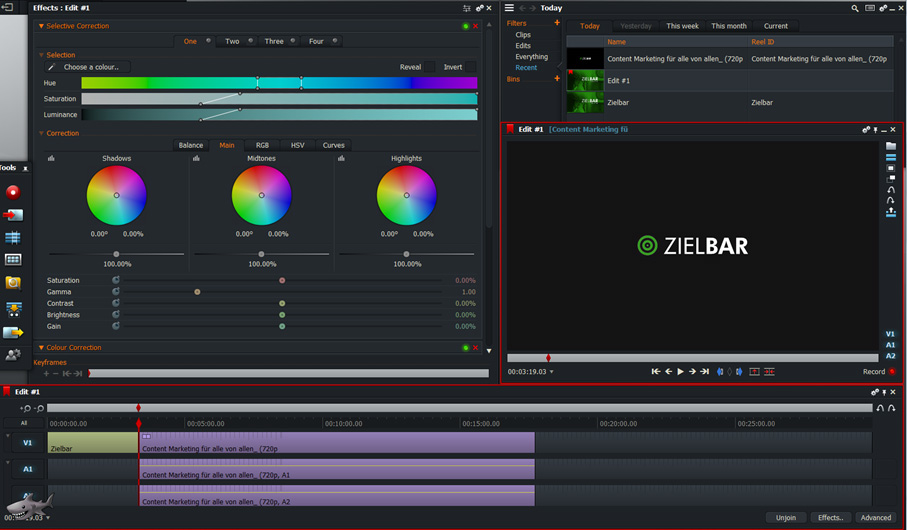Add a new bin with plus sign

point(557,79)
